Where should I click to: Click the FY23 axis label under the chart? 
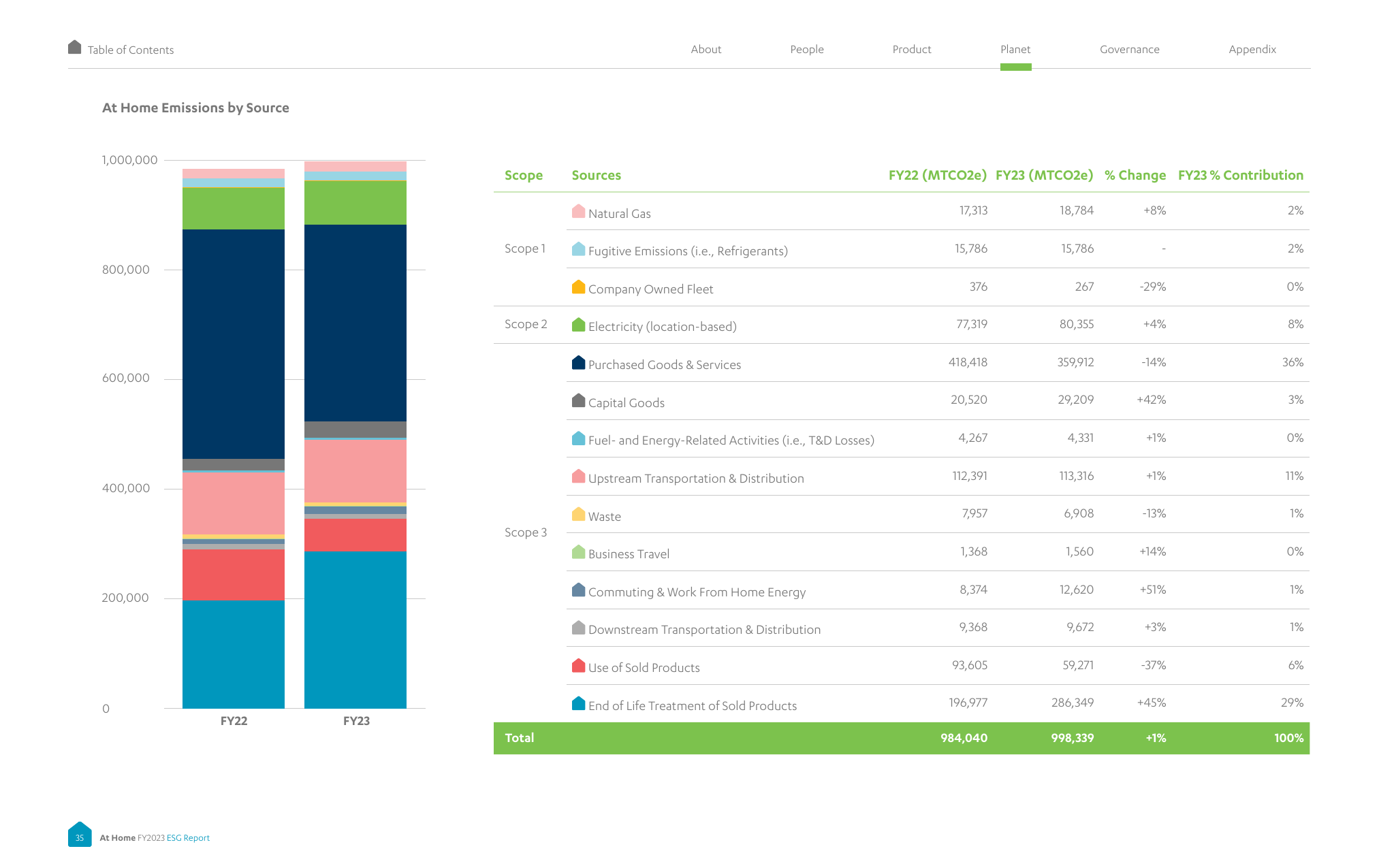click(356, 721)
